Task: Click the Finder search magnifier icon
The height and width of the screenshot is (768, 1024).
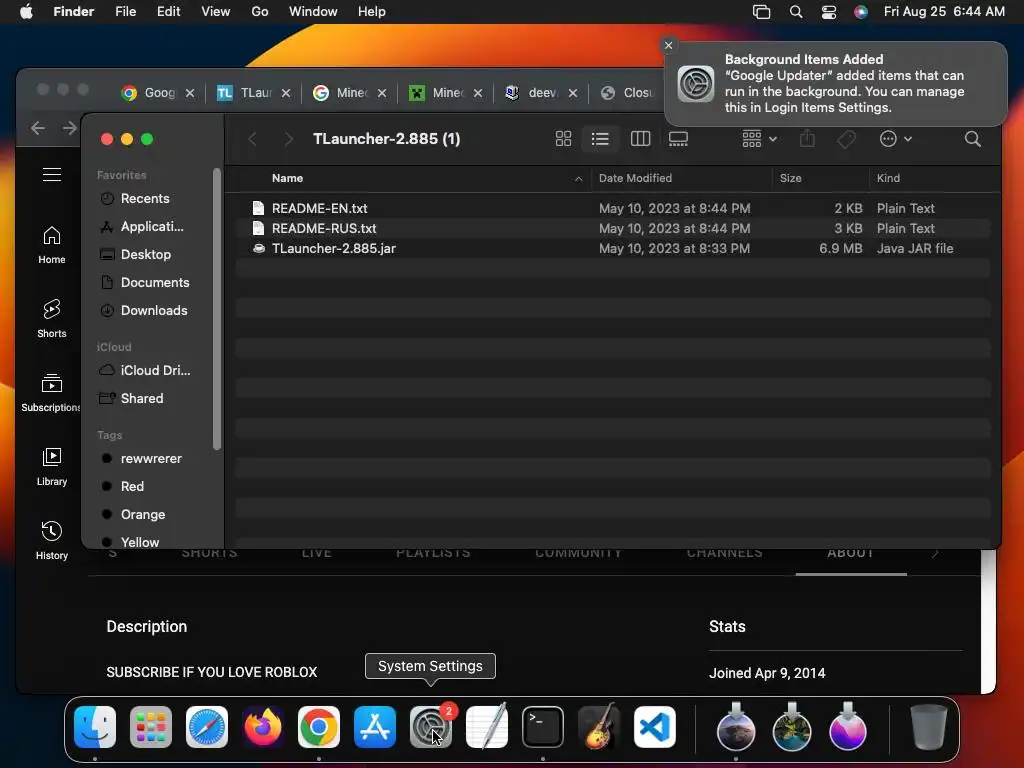Action: [972, 138]
